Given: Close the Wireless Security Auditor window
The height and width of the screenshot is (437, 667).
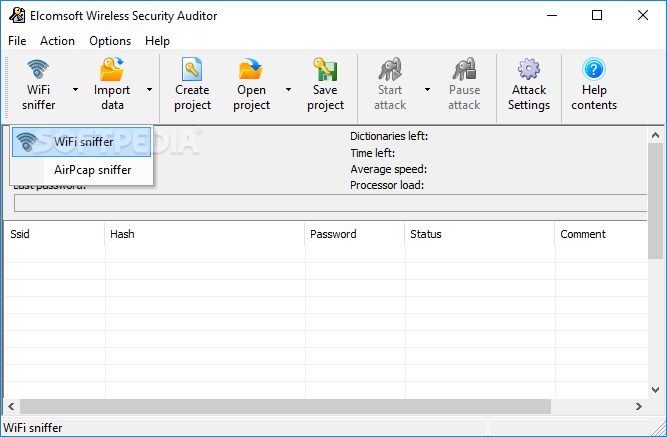Looking at the screenshot, I should (643, 15).
